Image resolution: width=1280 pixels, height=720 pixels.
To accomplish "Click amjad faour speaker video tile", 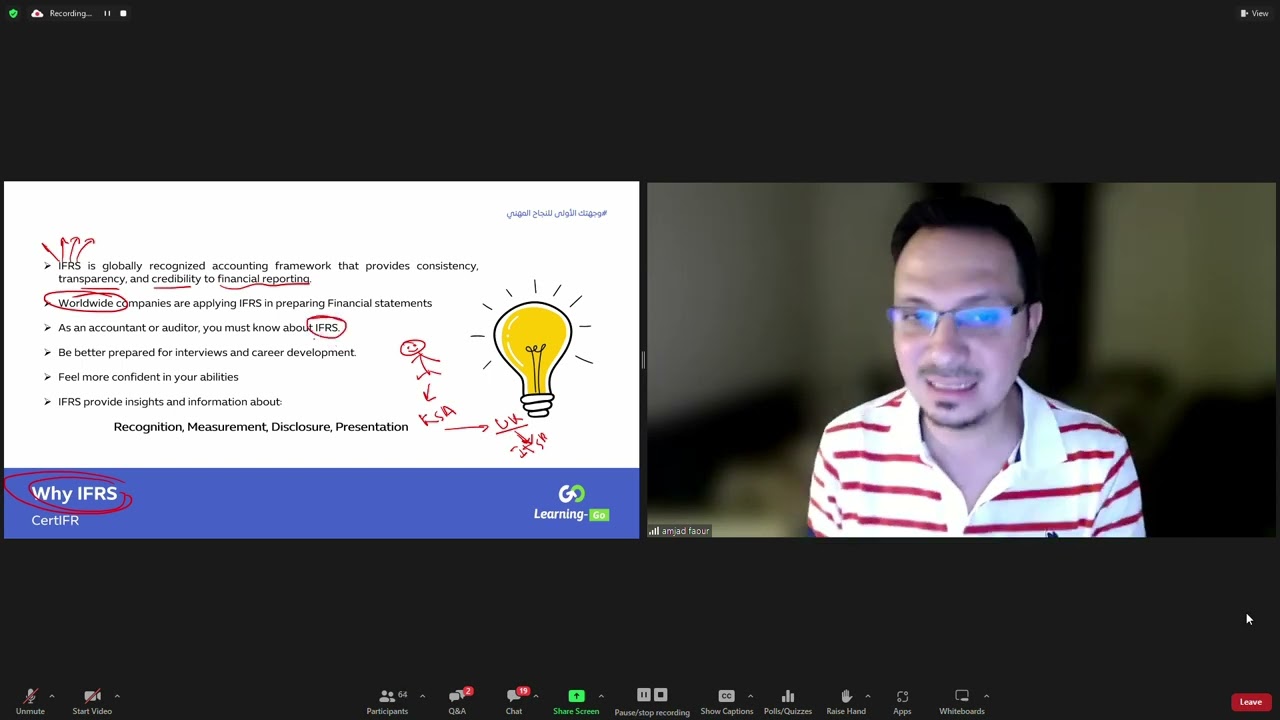I will (961, 360).
